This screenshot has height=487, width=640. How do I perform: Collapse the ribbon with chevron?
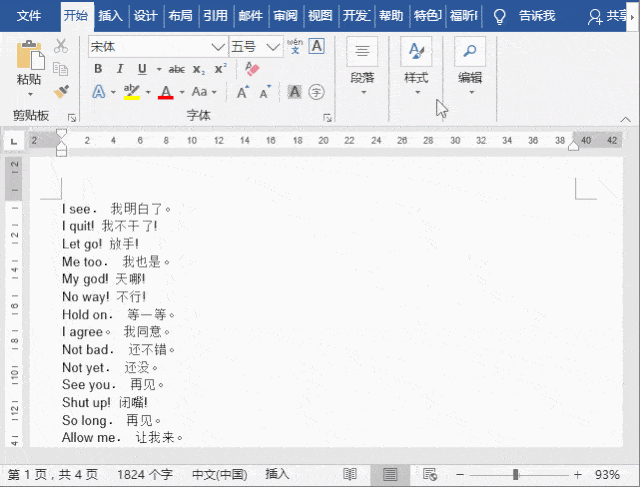click(x=625, y=119)
